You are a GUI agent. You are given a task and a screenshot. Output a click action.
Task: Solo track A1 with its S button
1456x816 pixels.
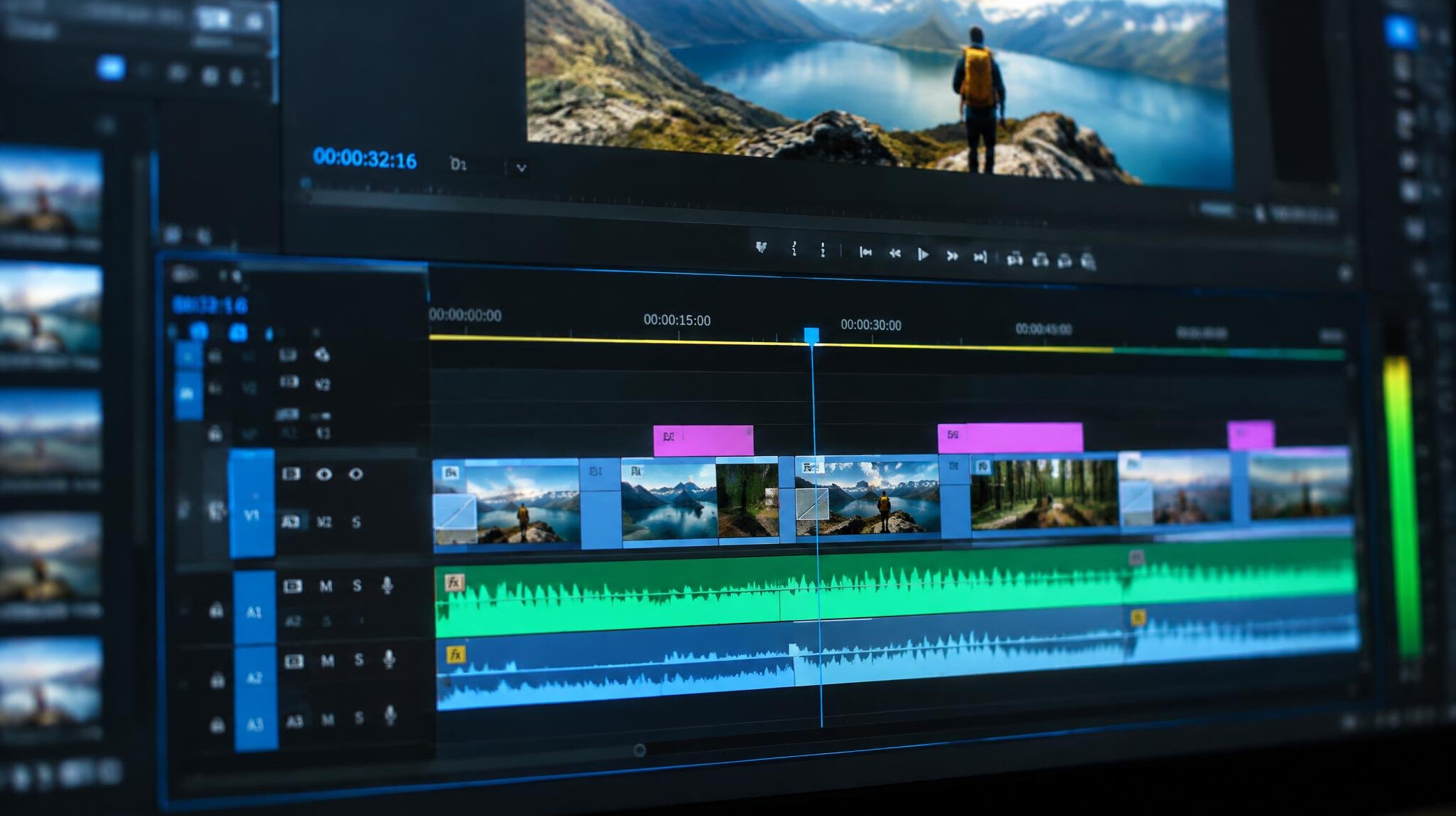pyautogui.click(x=357, y=586)
